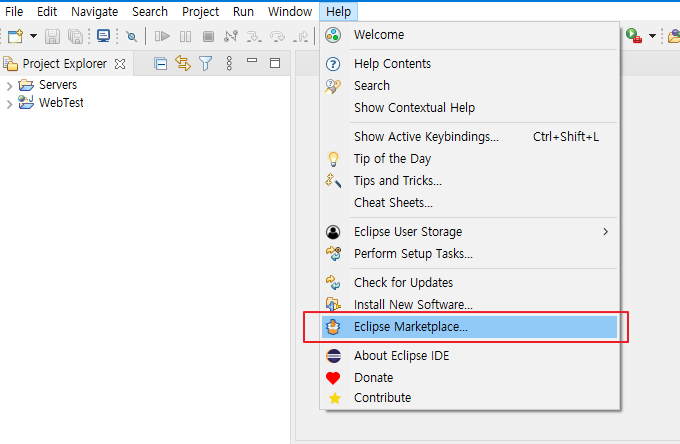
Task: Open Tips and Tricks
Action: (x=470, y=180)
